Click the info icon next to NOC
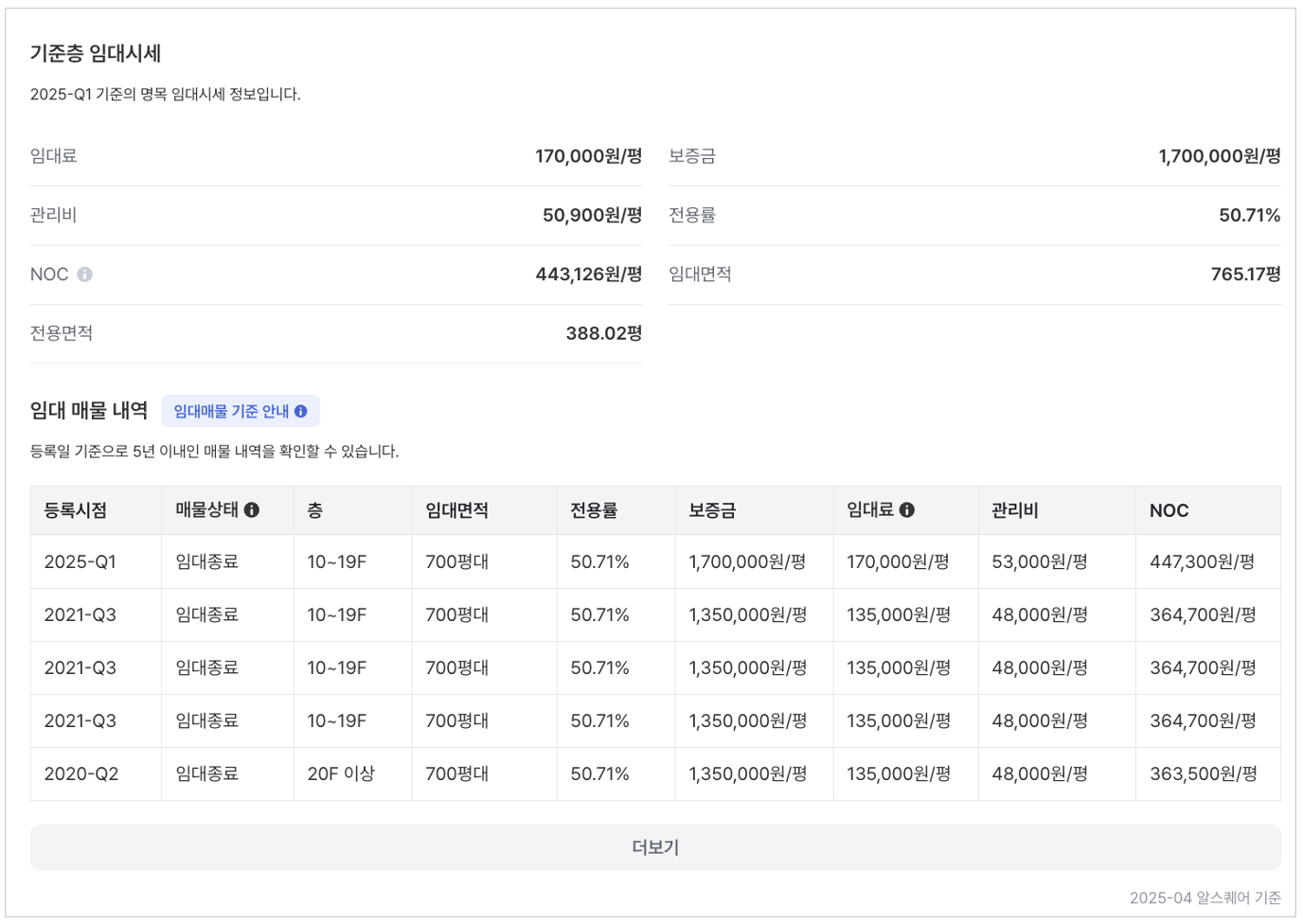This screenshot has width=1303, height=924. point(85,275)
